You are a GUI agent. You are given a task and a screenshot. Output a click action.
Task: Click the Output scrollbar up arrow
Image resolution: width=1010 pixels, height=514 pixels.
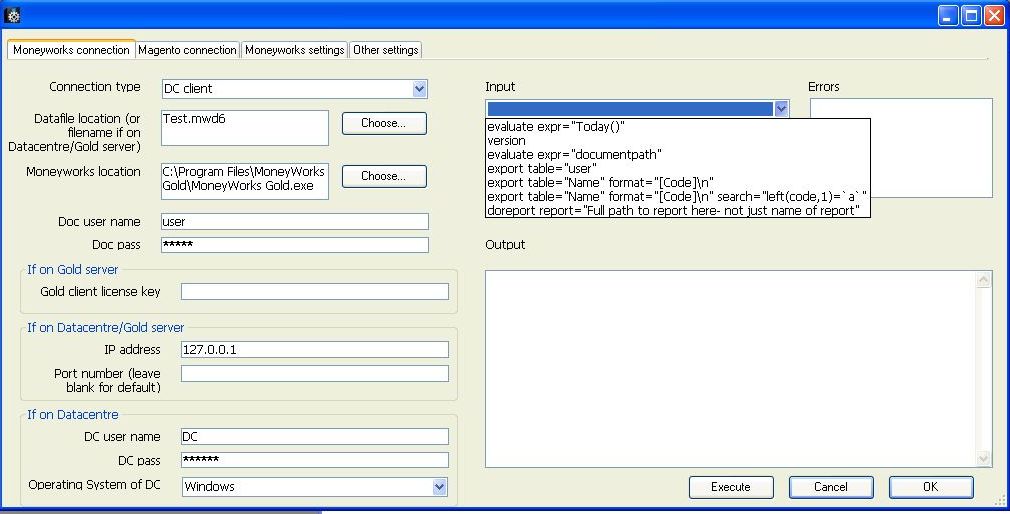click(983, 280)
